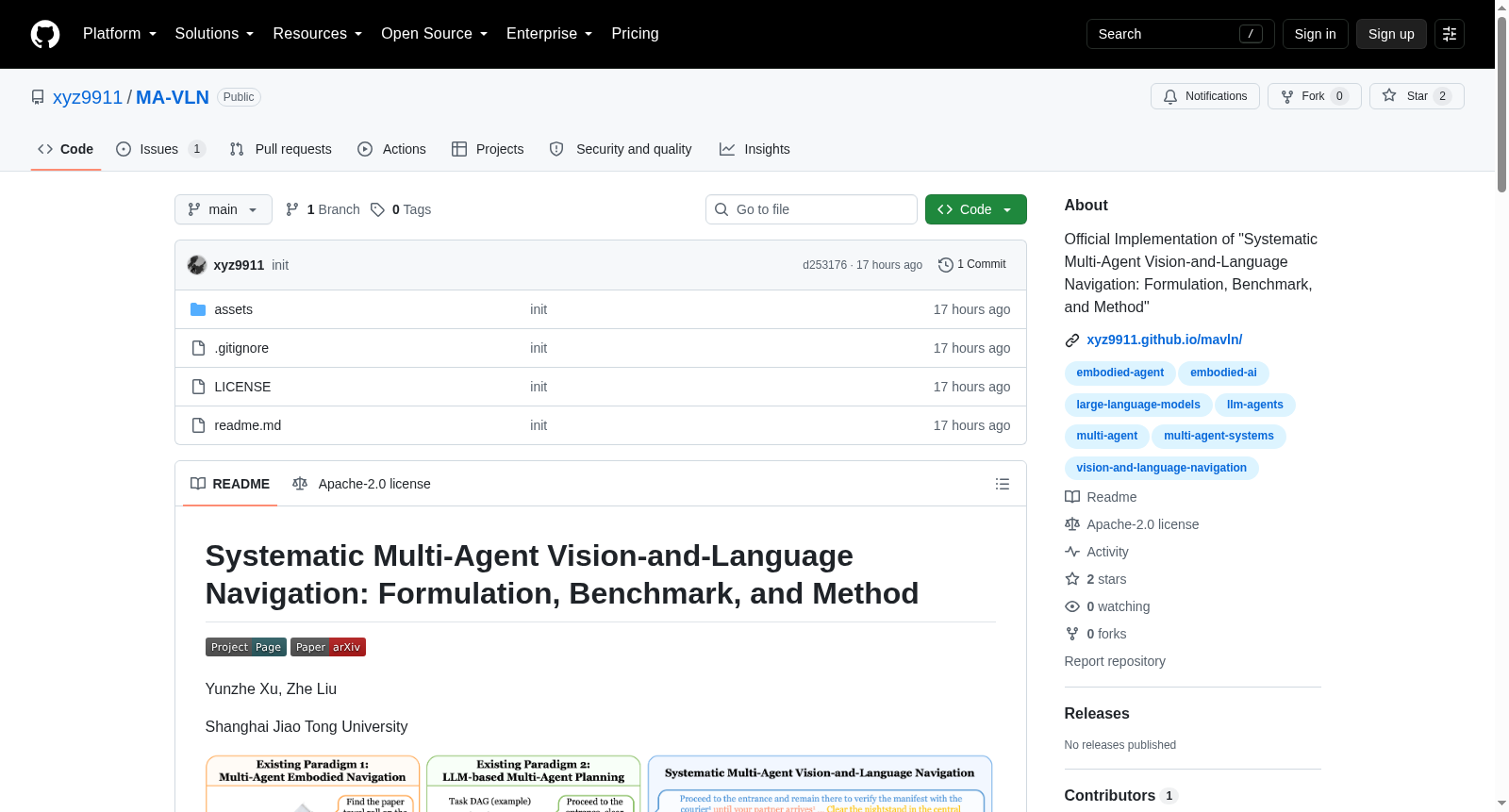
Task: Click the tag icon next to Tags
Action: click(x=377, y=209)
